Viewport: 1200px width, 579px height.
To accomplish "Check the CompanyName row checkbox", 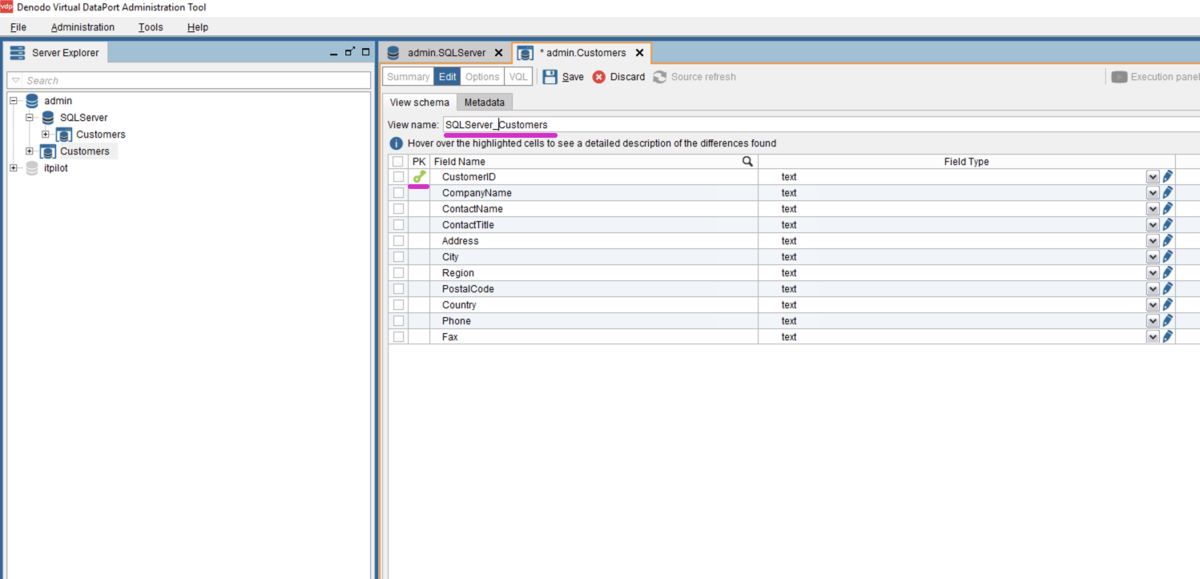I will pos(398,193).
